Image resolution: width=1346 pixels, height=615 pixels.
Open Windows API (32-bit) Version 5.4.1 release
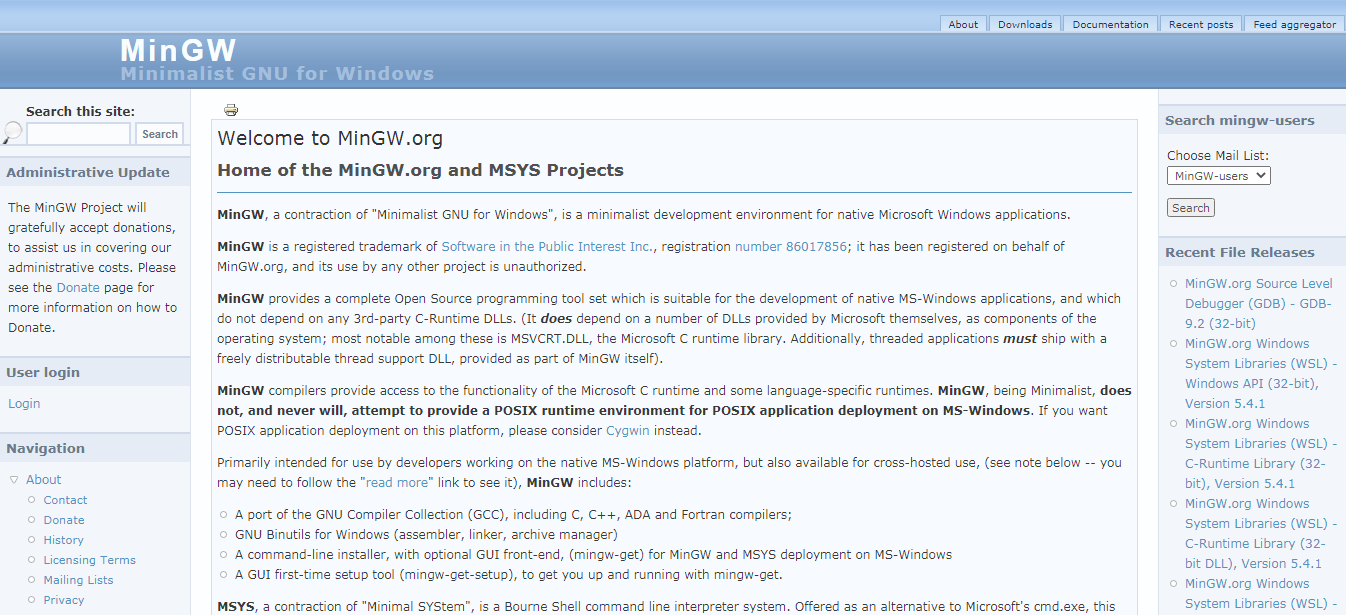click(x=1261, y=374)
